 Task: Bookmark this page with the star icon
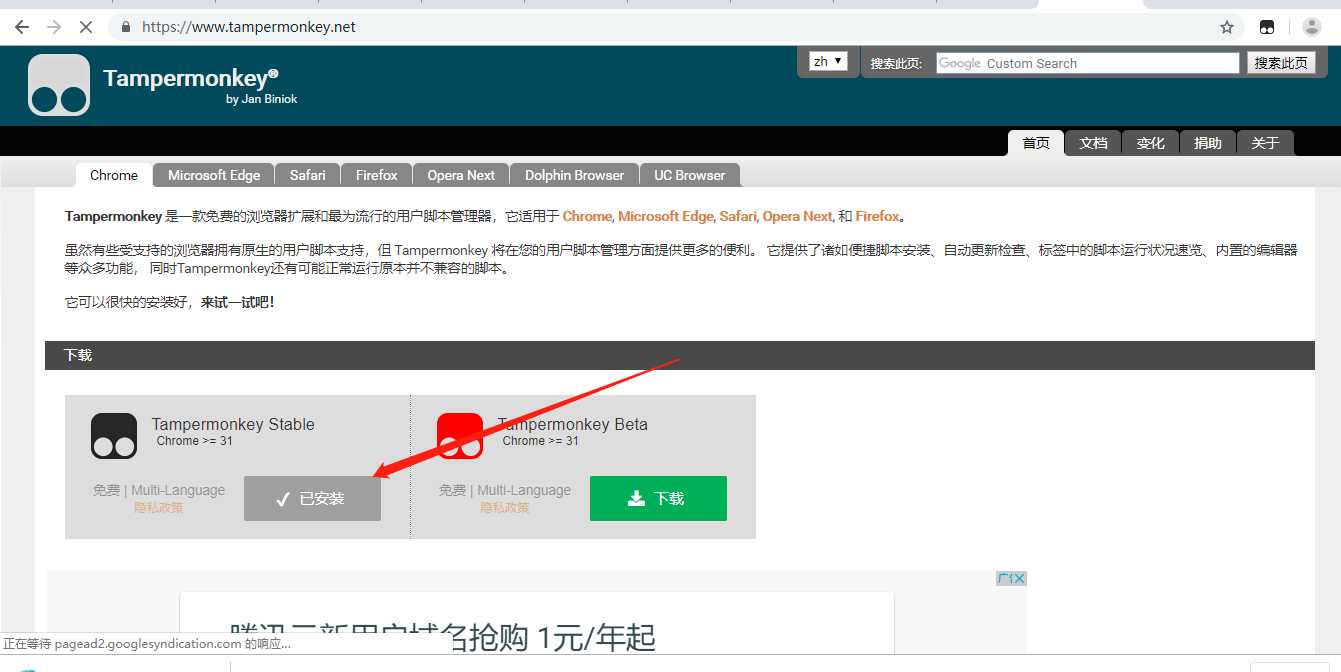click(1227, 27)
